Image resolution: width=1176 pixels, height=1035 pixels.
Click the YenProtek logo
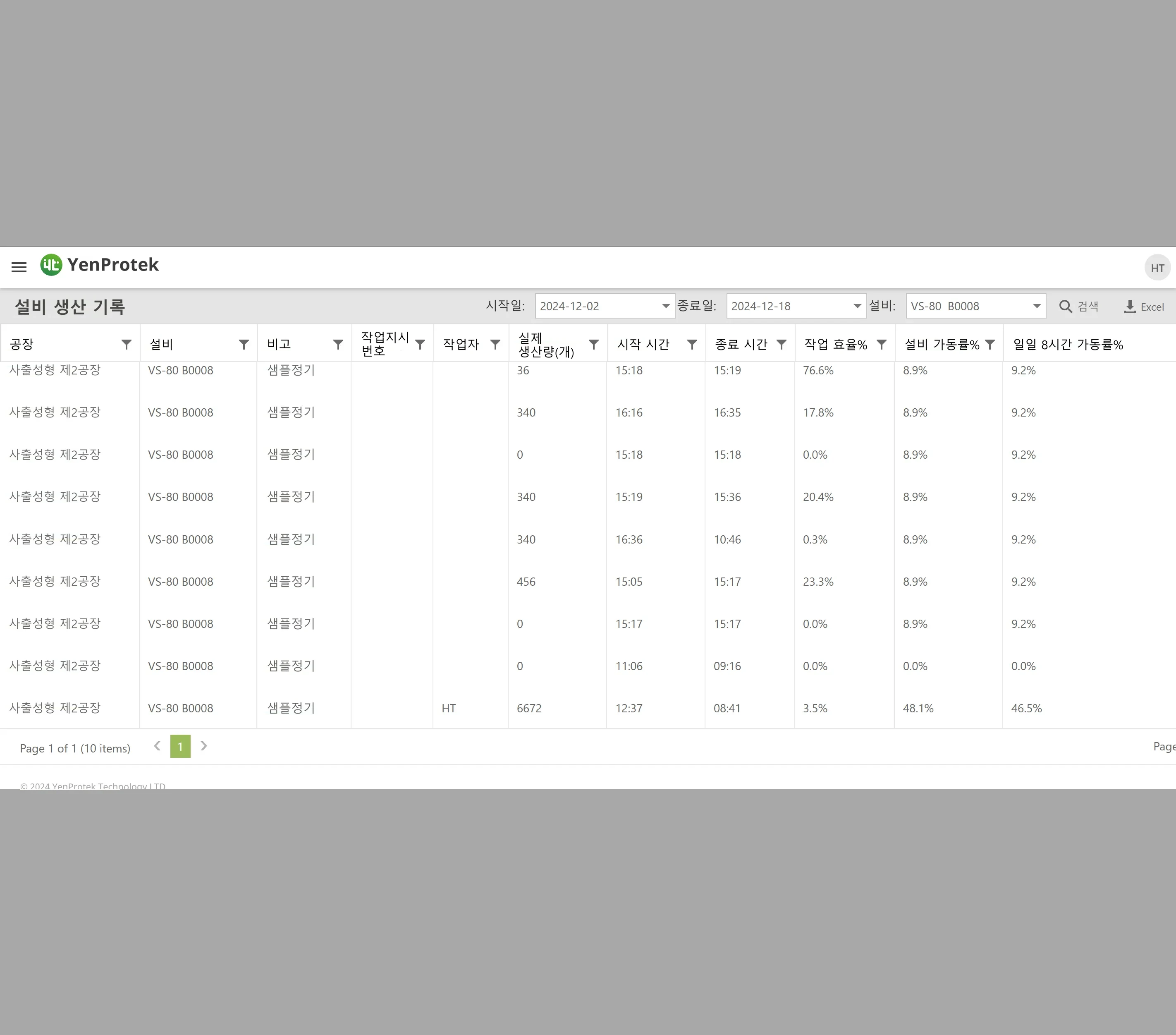(100, 265)
